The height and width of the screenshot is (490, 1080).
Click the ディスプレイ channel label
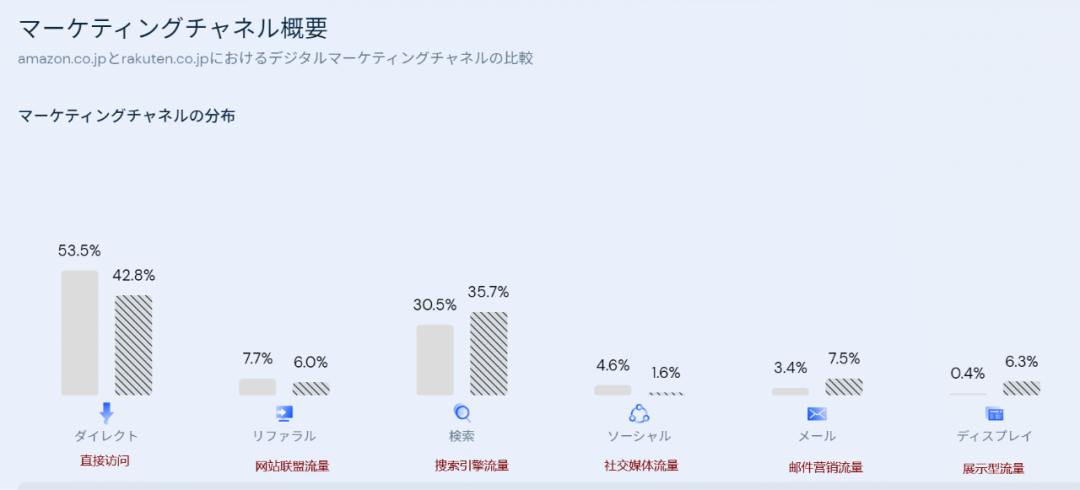tap(994, 436)
